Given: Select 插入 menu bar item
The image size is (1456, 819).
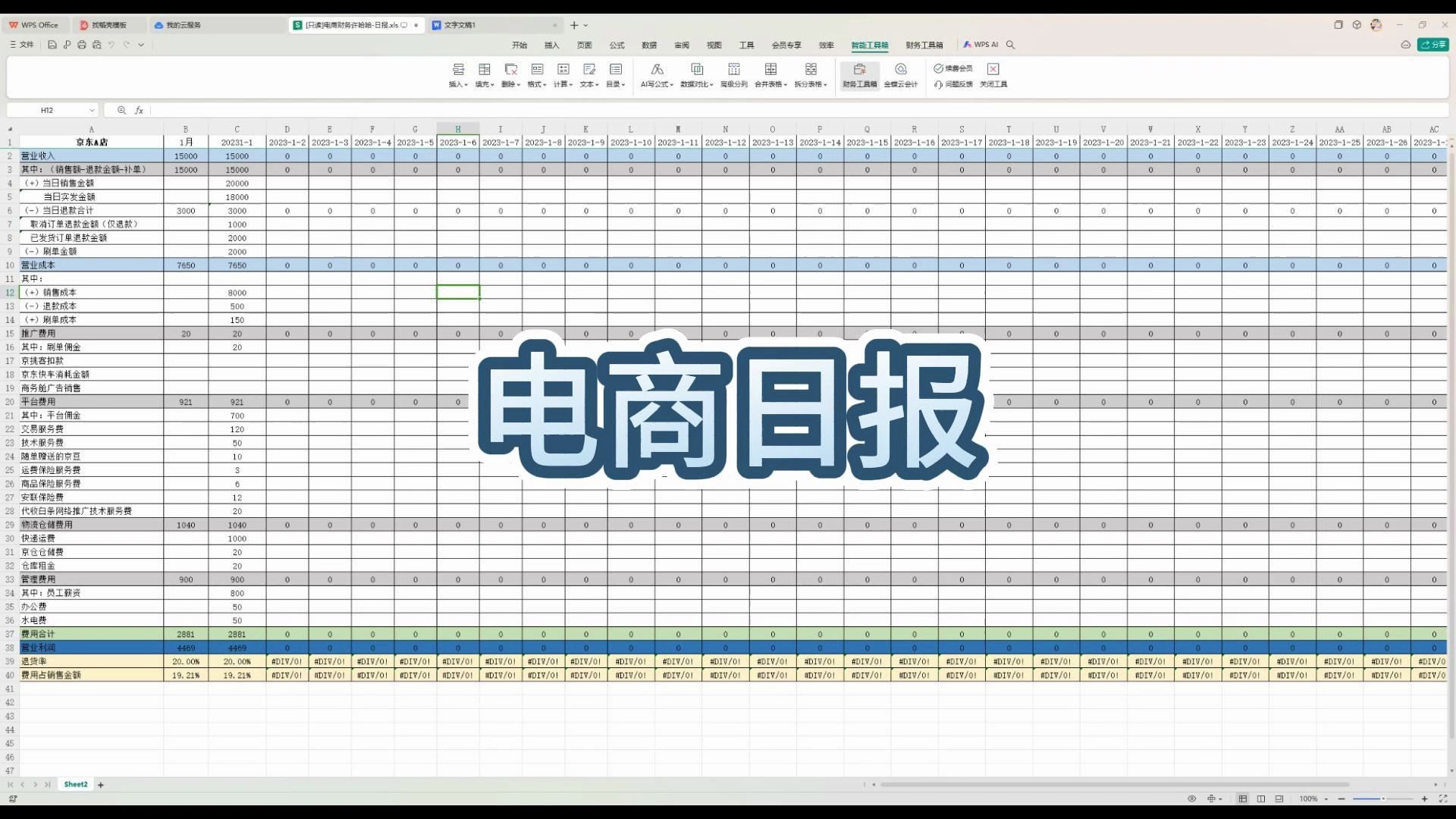Looking at the screenshot, I should point(552,44).
